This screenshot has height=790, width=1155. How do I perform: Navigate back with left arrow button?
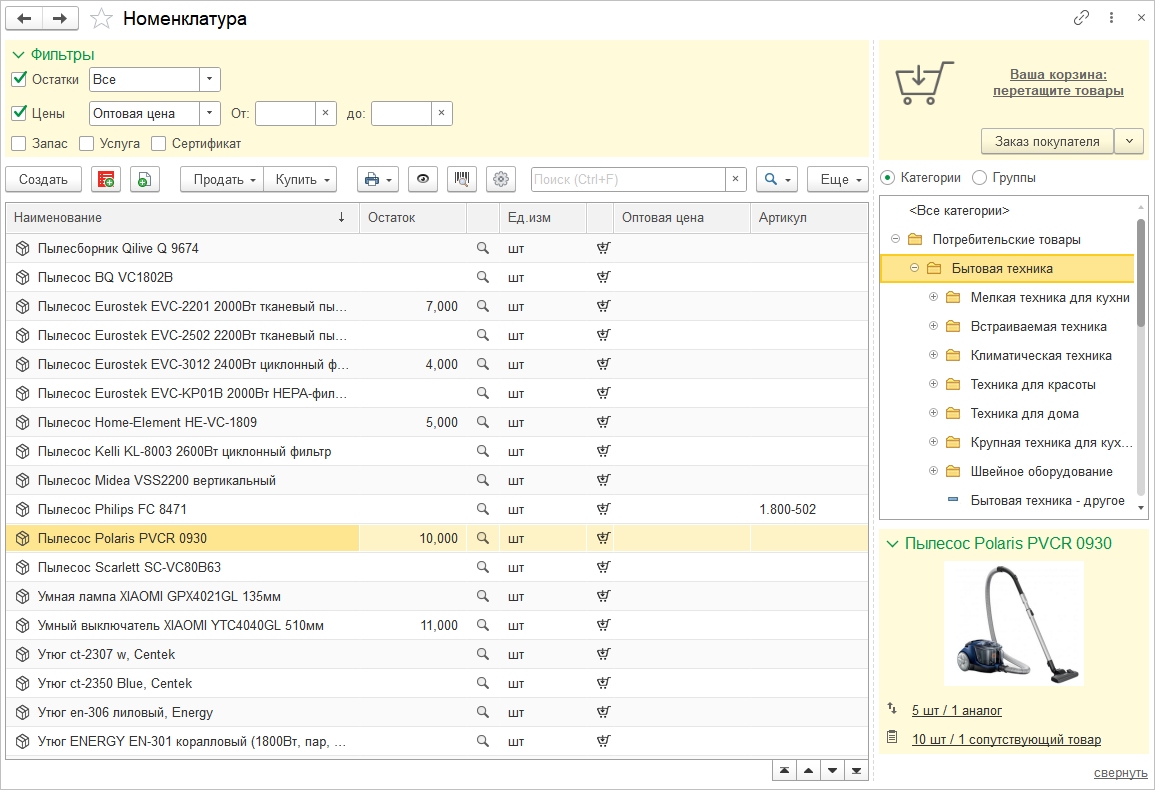coord(25,18)
